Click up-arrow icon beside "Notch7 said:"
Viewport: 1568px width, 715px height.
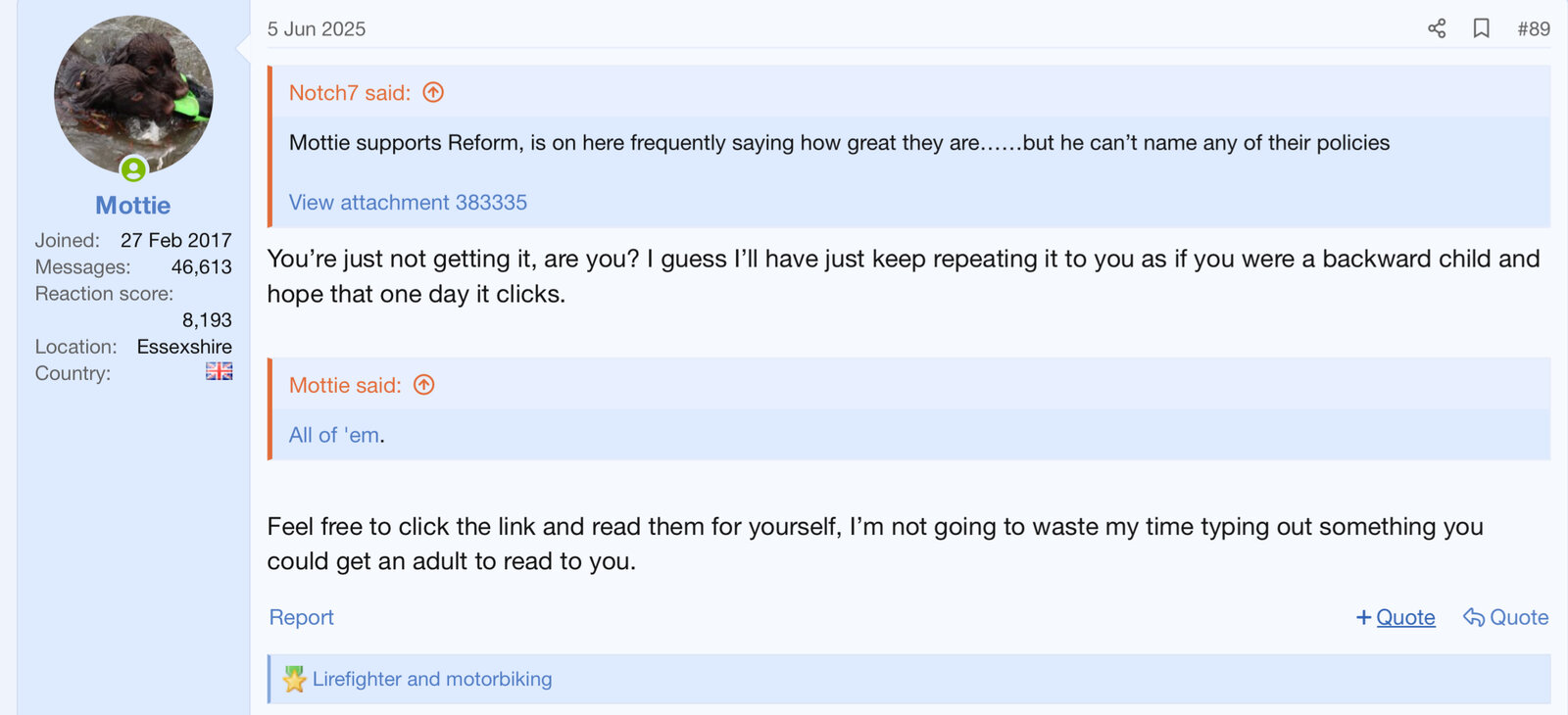pyautogui.click(x=433, y=92)
